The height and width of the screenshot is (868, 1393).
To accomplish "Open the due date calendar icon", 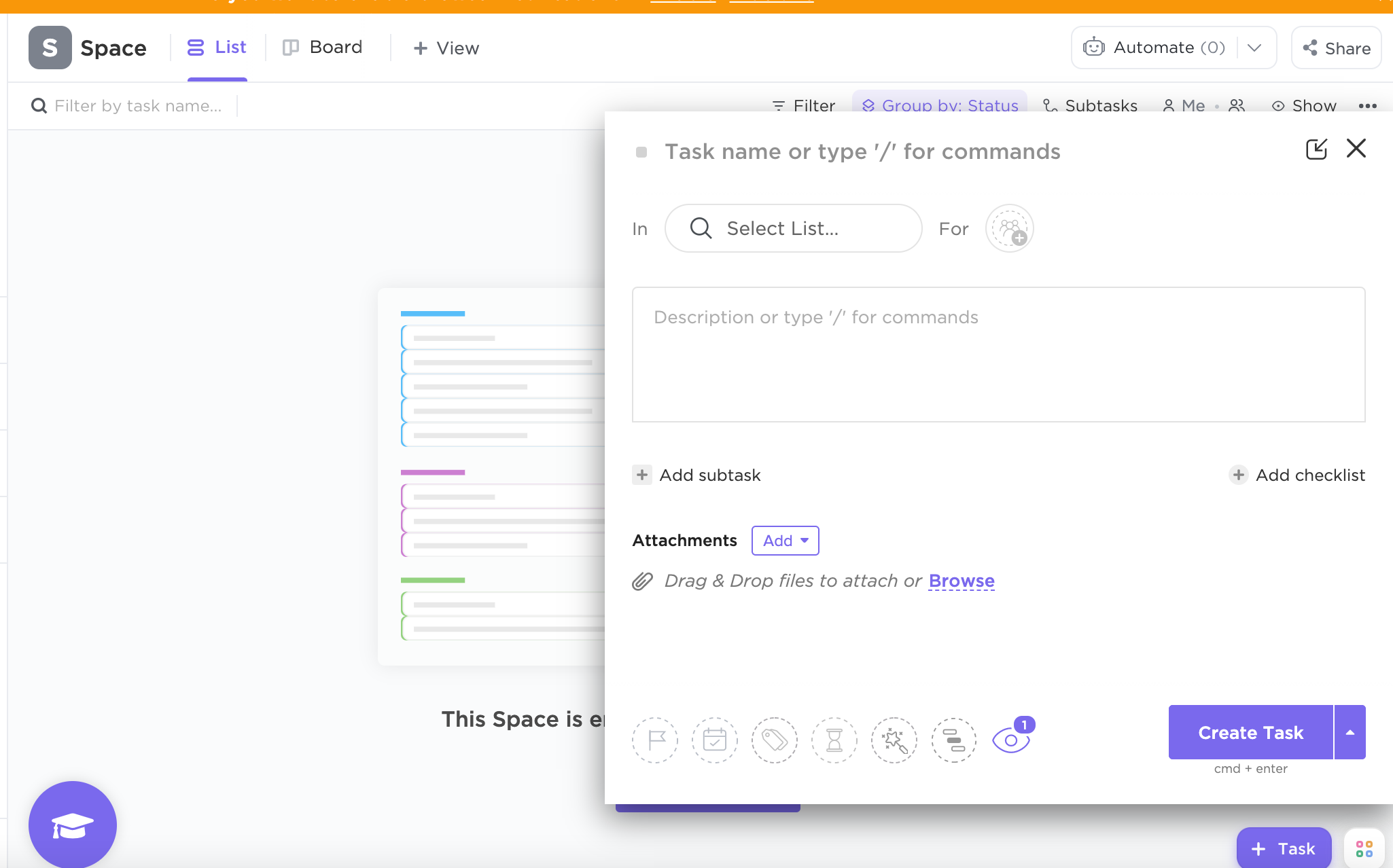I will click(x=715, y=740).
